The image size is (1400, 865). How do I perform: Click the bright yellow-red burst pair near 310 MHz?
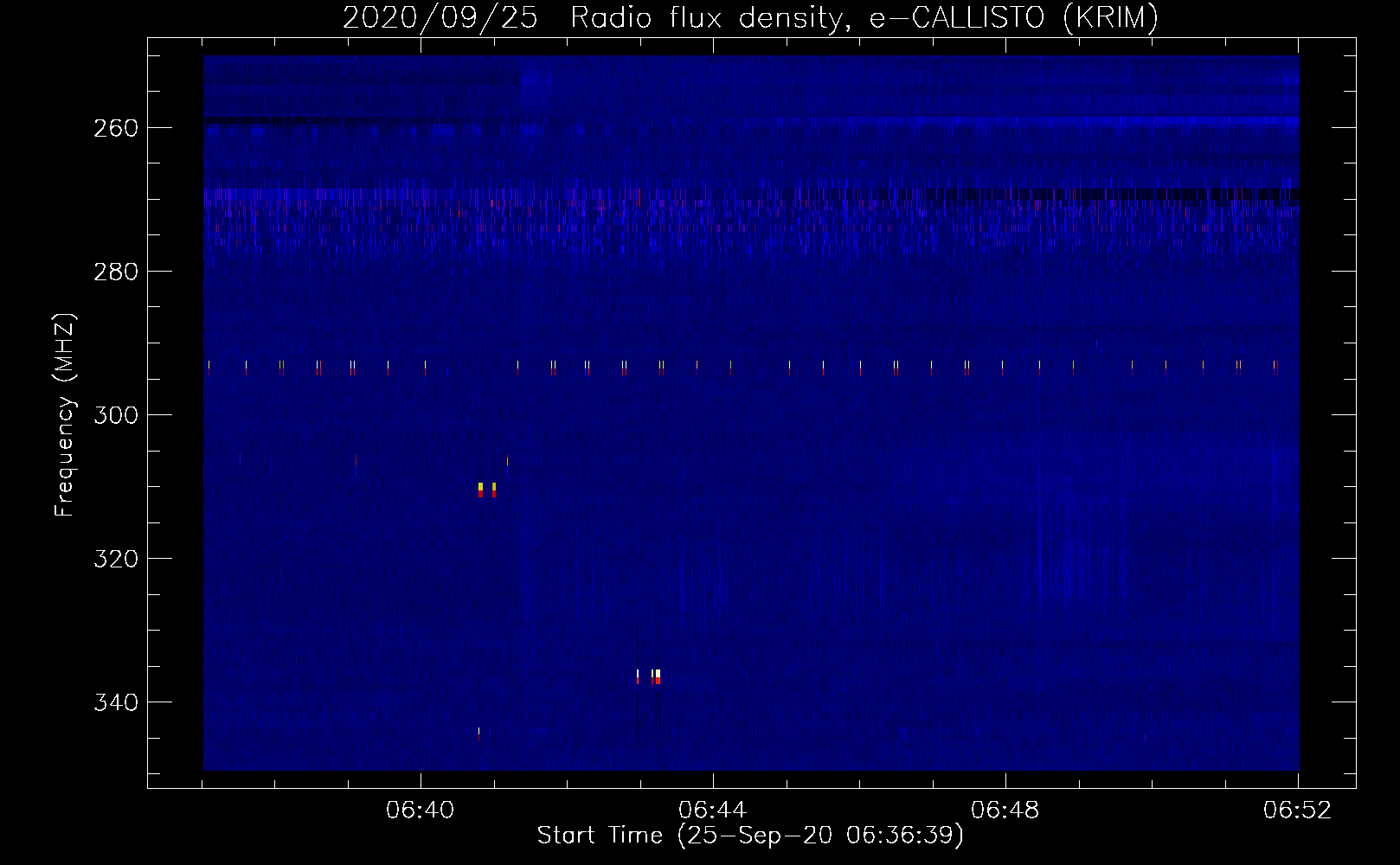(487, 490)
